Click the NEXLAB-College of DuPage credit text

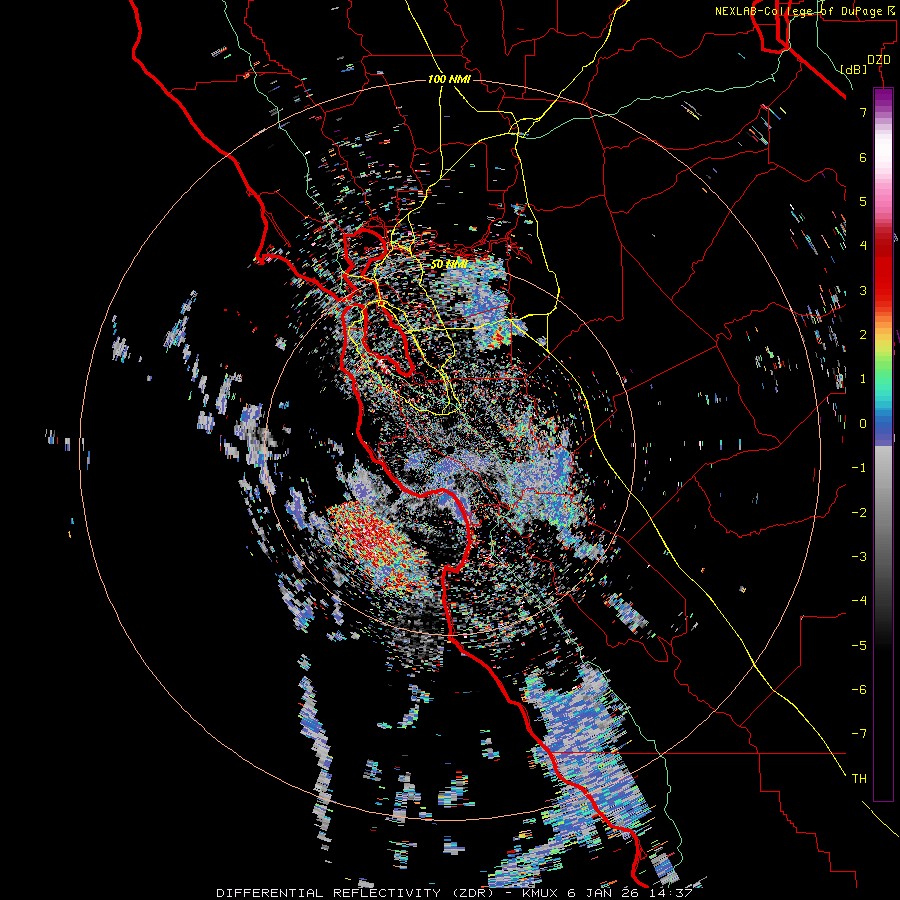(805, 11)
